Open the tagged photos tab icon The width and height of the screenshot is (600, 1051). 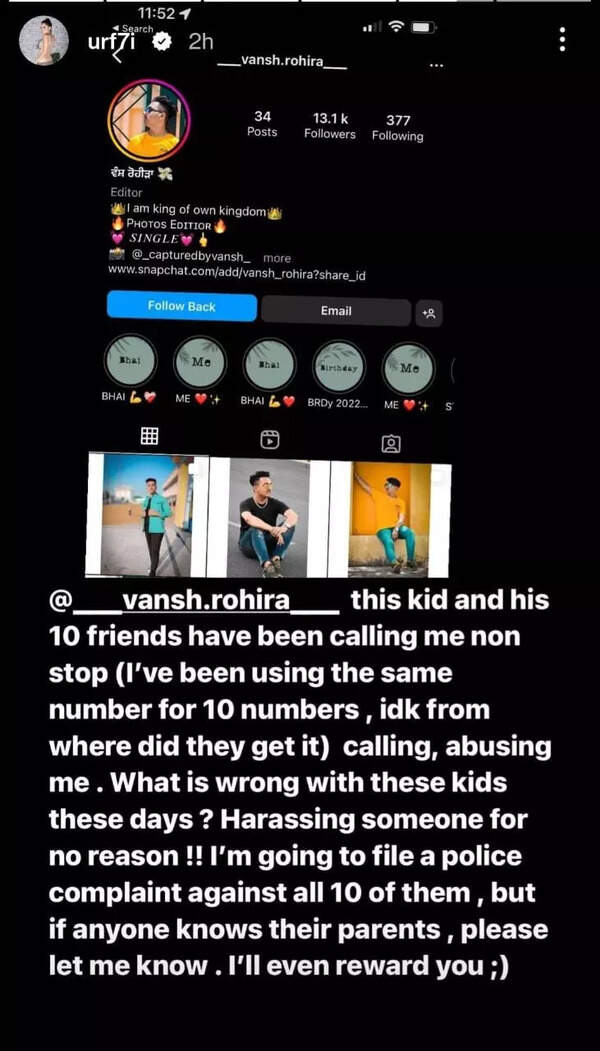pyautogui.click(x=391, y=443)
